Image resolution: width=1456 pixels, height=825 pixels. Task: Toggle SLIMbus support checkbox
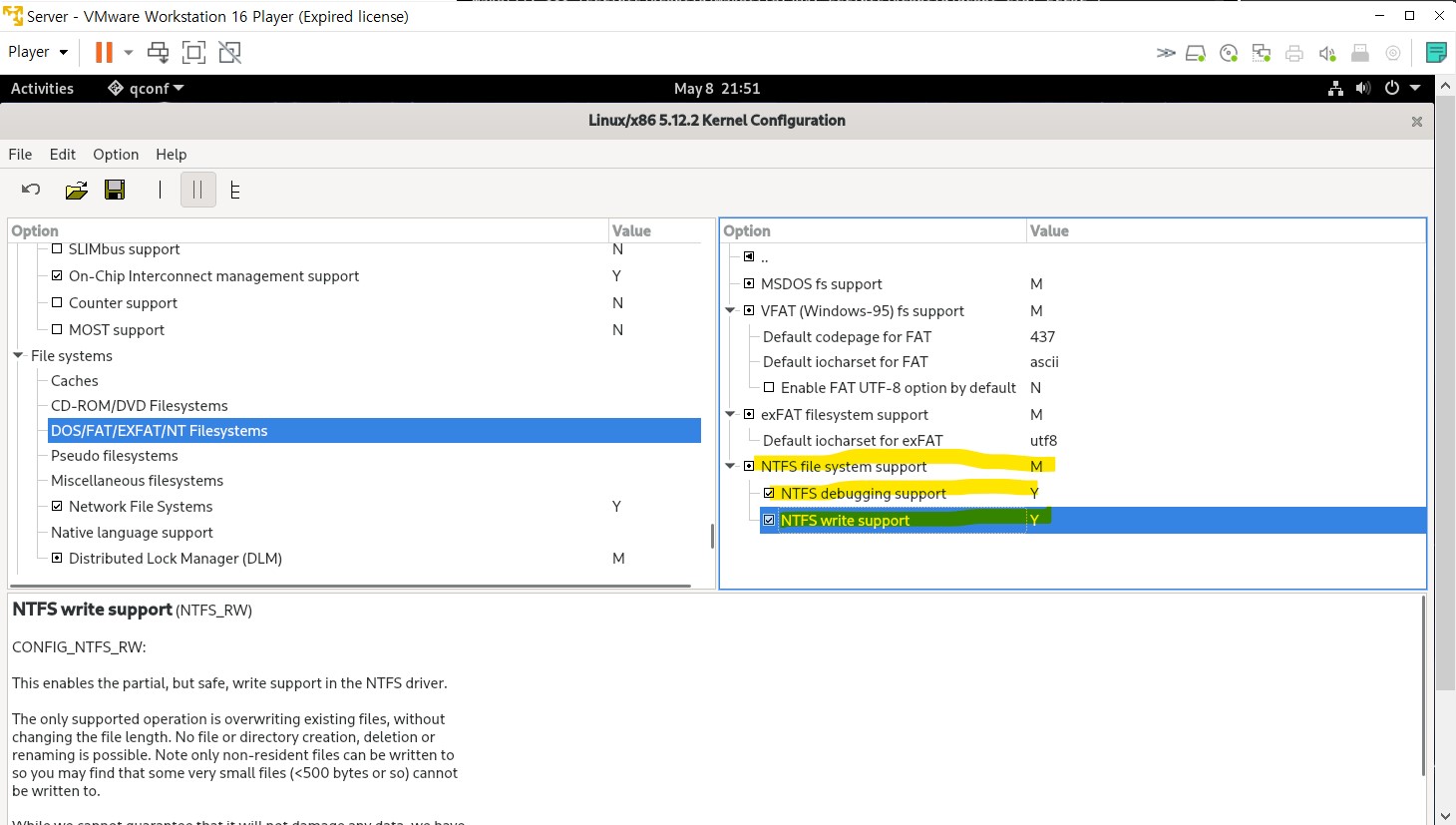[x=57, y=248]
